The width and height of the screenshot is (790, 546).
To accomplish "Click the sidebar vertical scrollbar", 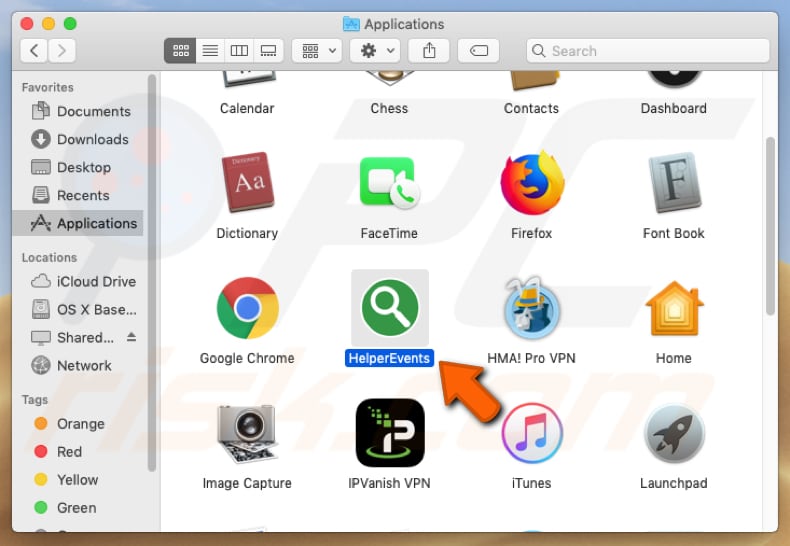I will coord(152,274).
